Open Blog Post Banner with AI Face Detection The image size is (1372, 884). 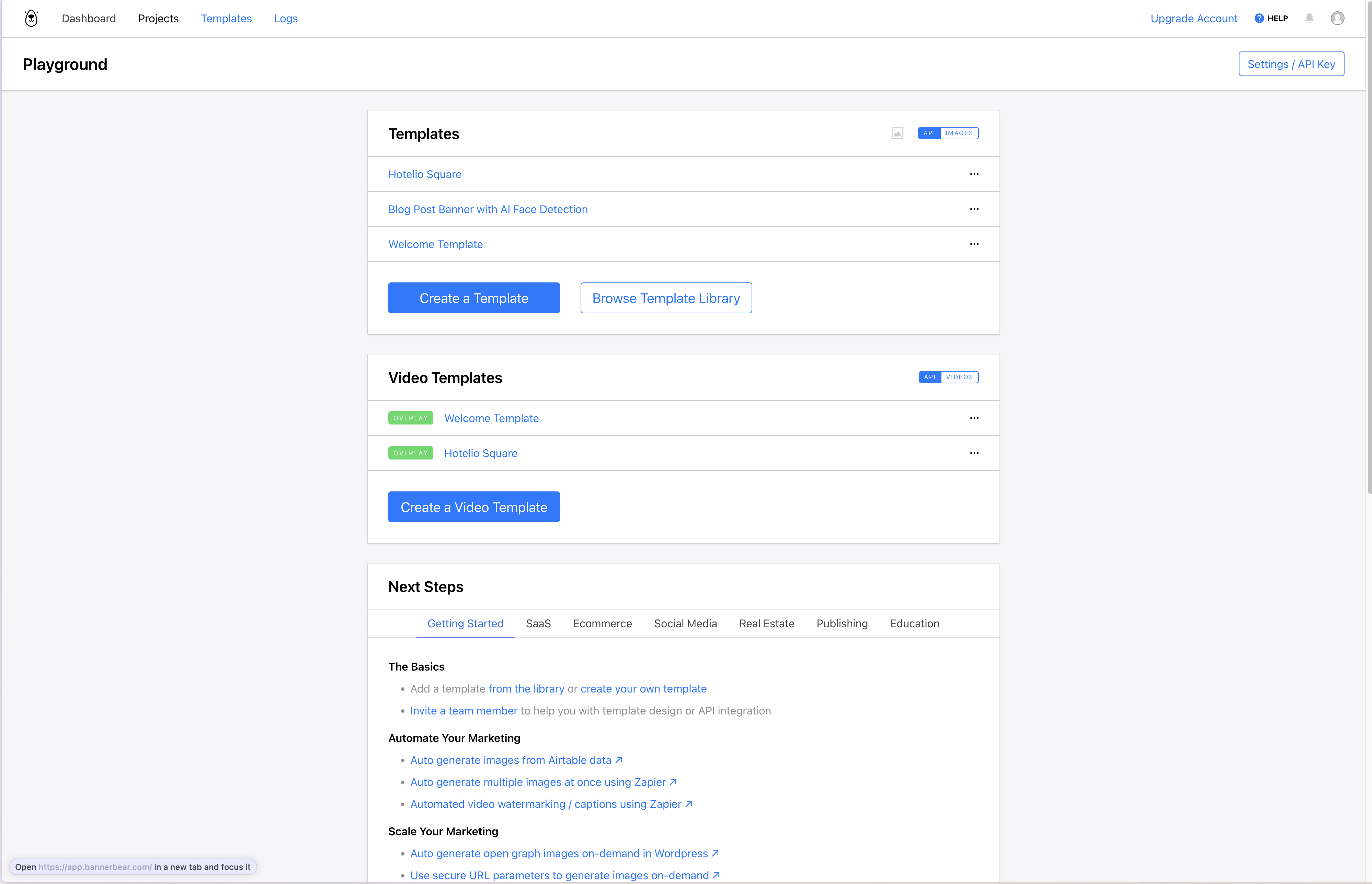pyautogui.click(x=488, y=209)
